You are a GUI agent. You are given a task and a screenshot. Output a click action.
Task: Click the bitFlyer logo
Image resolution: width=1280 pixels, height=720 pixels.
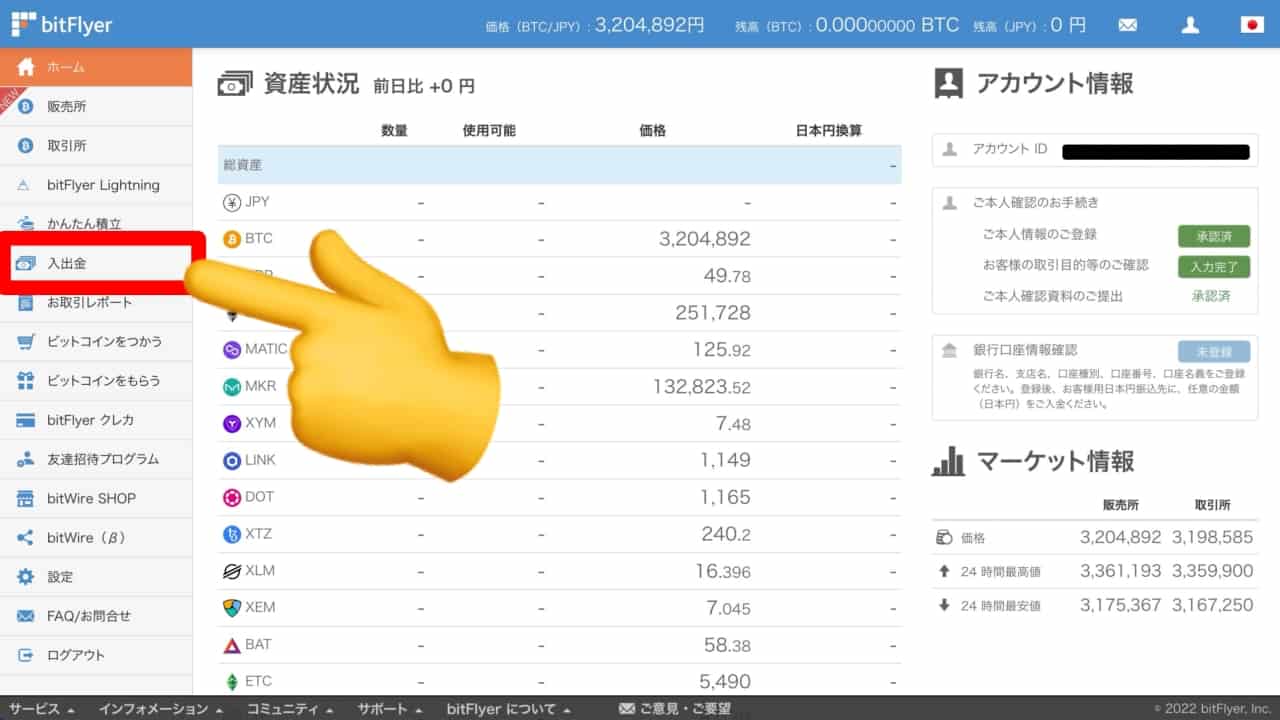point(62,25)
